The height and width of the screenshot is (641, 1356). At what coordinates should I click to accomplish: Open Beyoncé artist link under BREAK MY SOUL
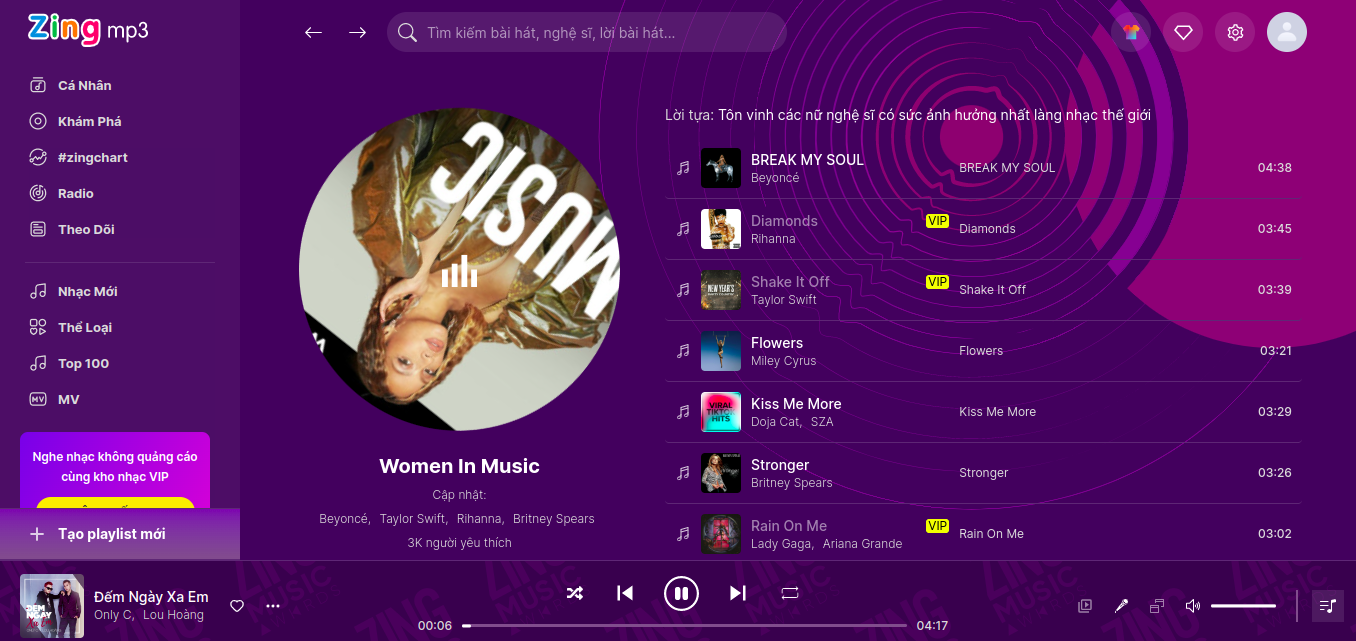coord(775,178)
